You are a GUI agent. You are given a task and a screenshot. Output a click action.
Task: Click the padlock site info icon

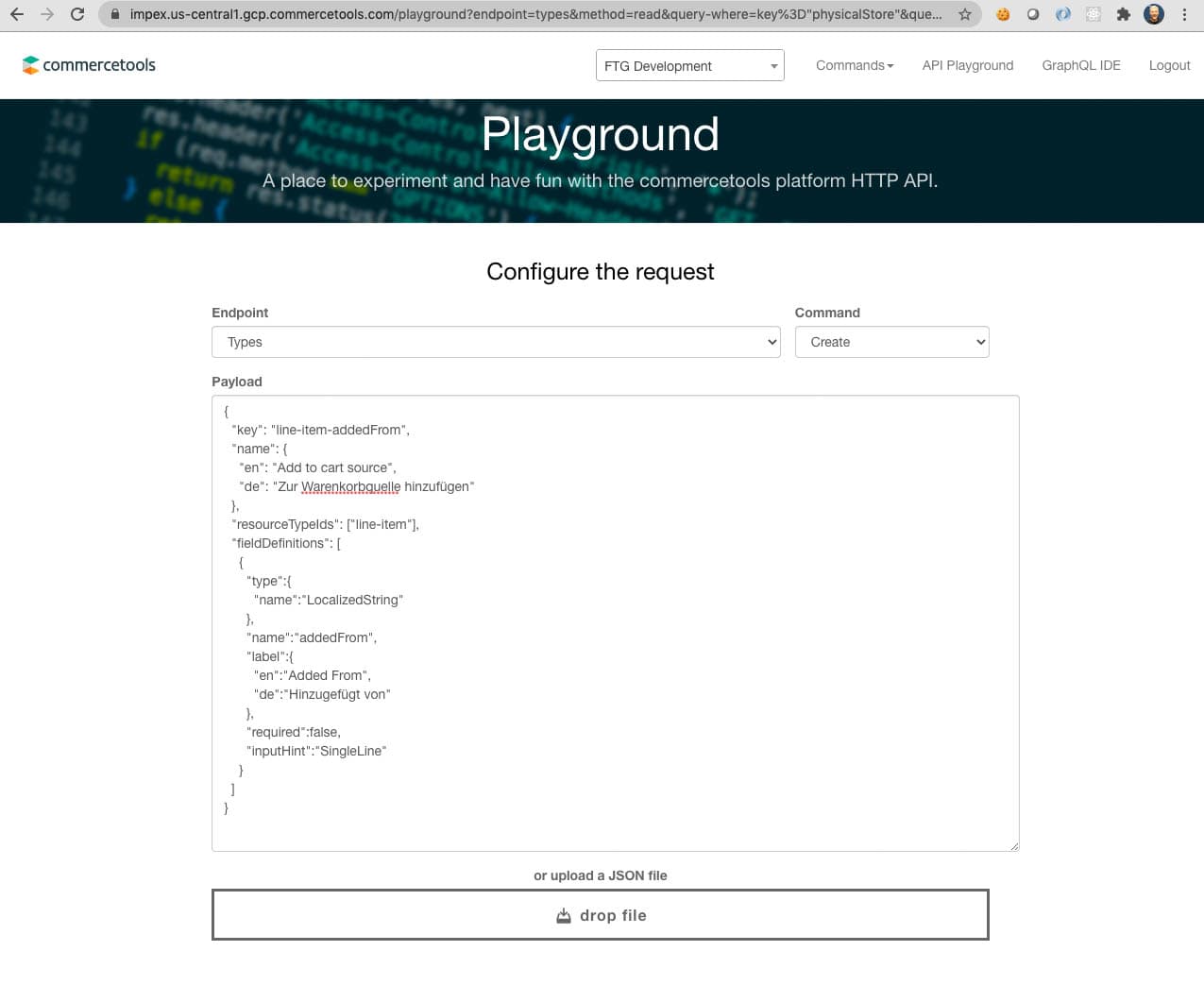(115, 14)
